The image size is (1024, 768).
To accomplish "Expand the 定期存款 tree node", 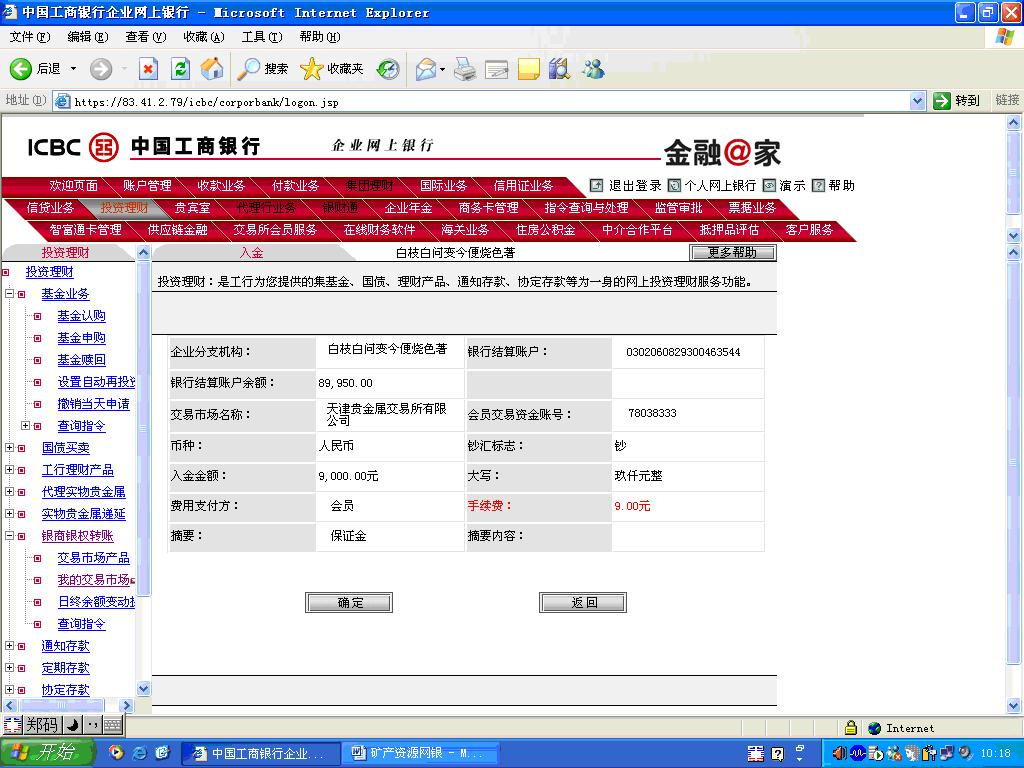I will pos(9,668).
